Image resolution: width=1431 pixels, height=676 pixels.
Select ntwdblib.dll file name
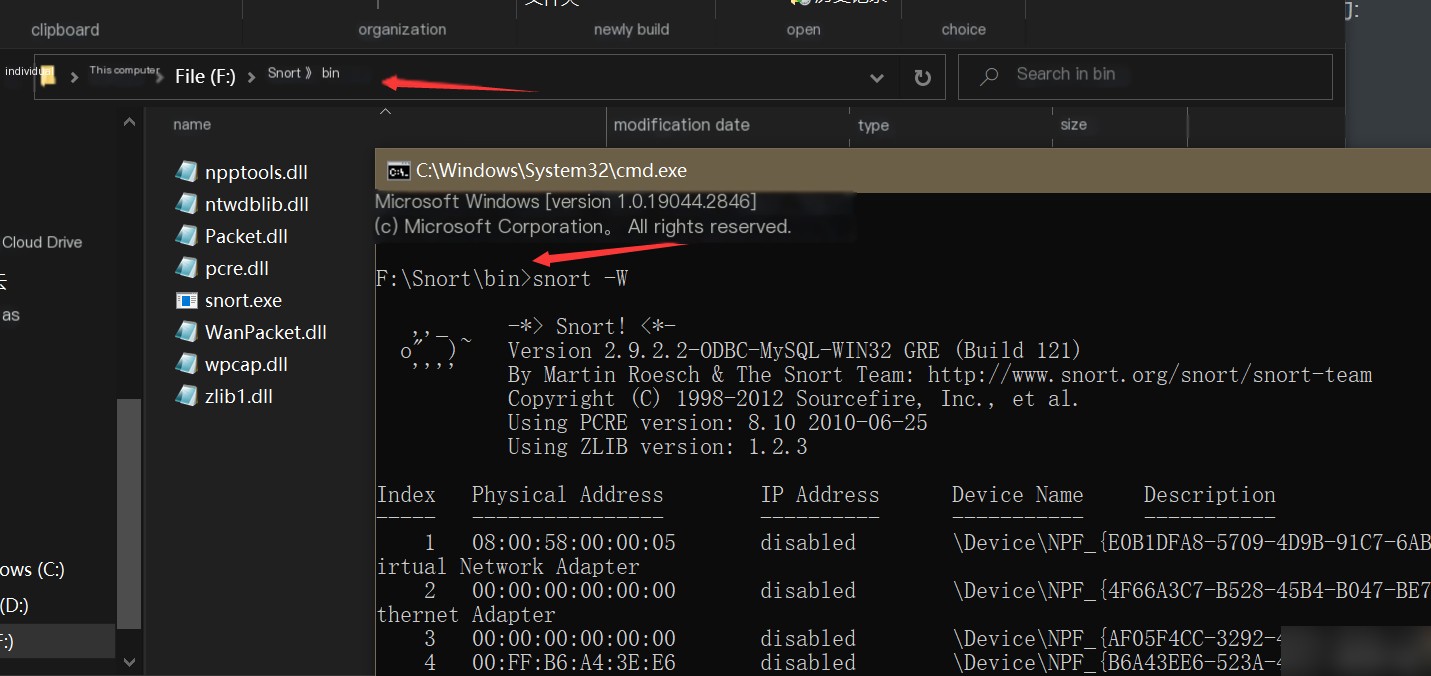(257, 205)
